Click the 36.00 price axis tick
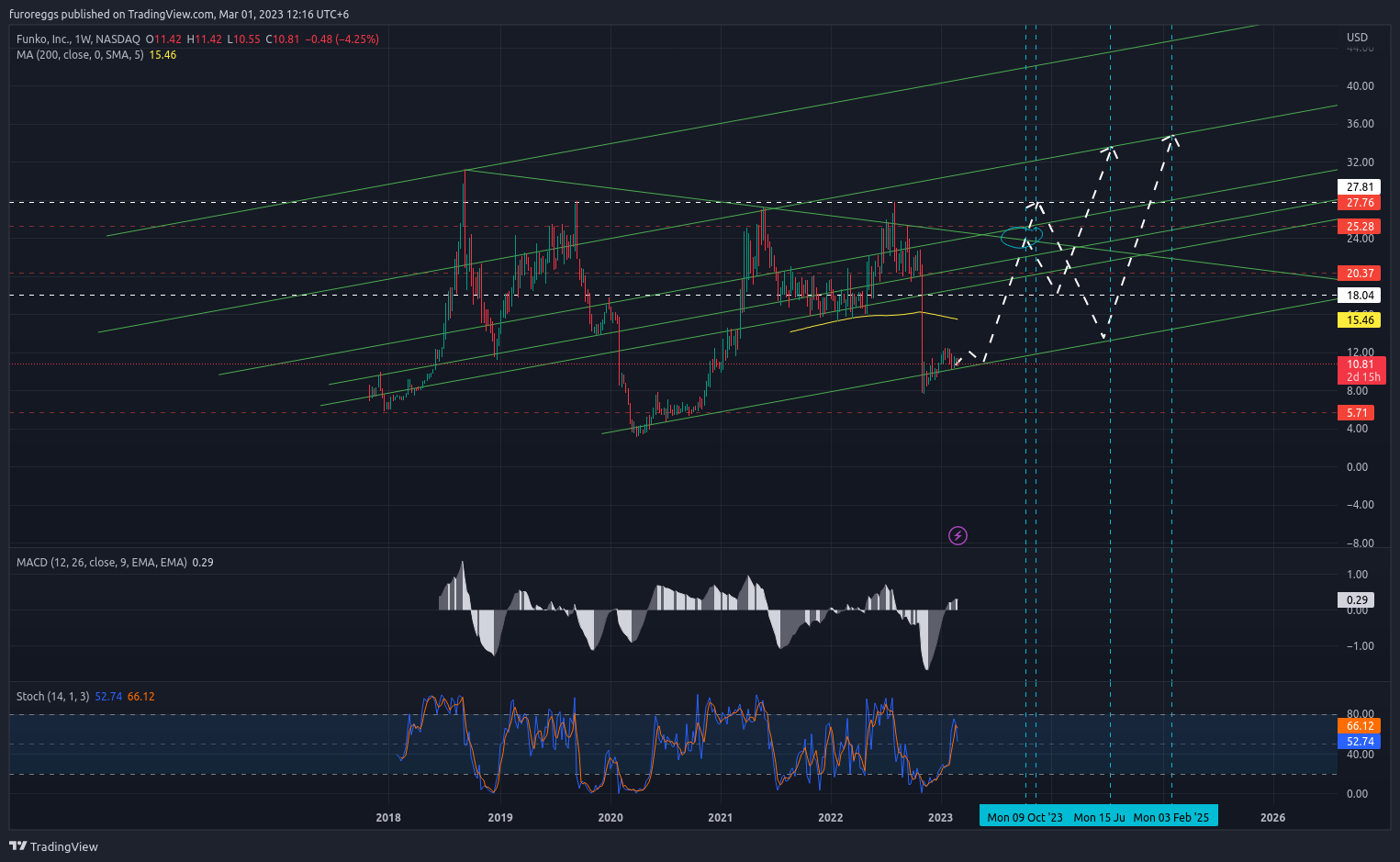1400x862 pixels. click(x=1360, y=124)
